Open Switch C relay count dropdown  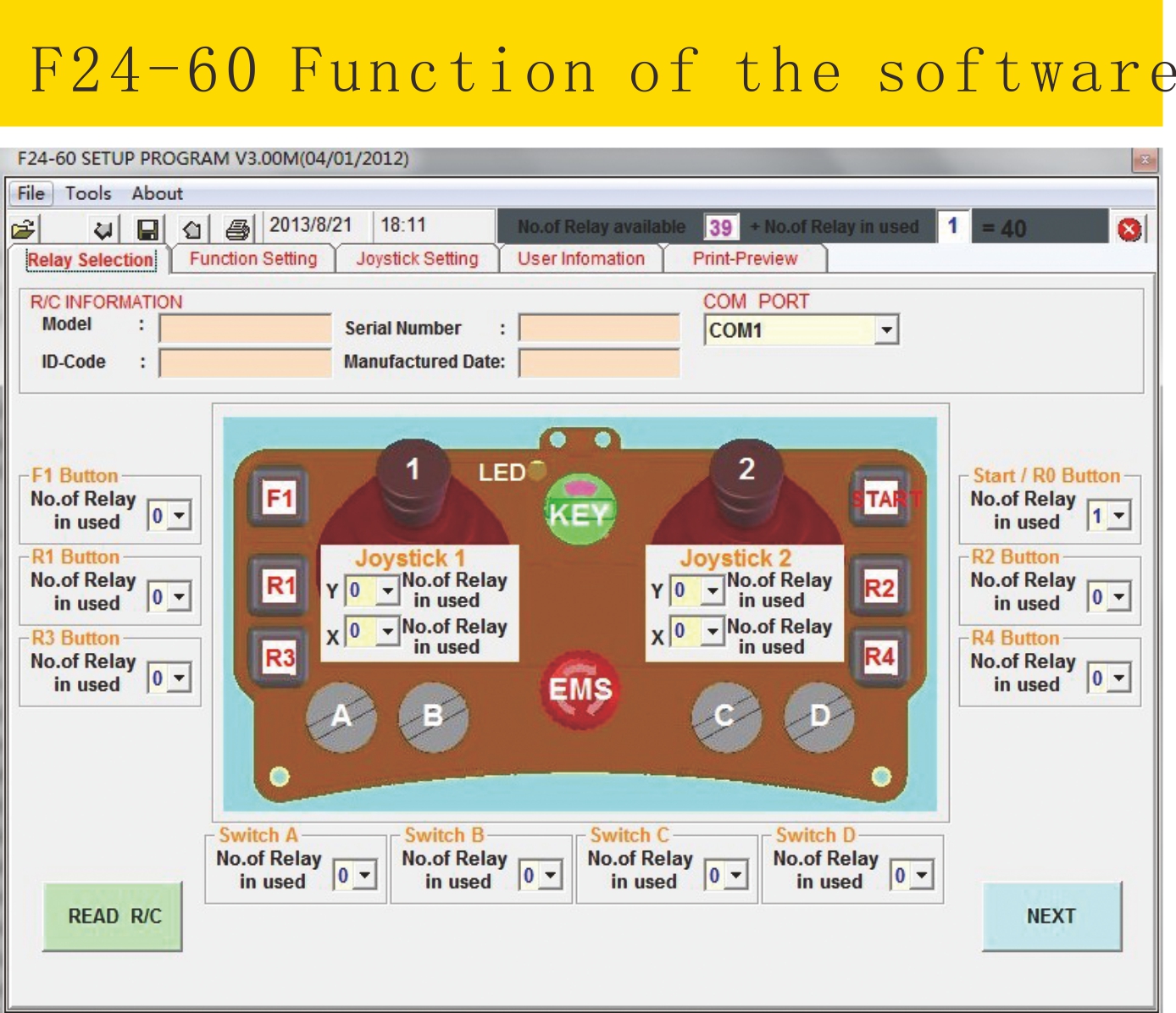736,874
